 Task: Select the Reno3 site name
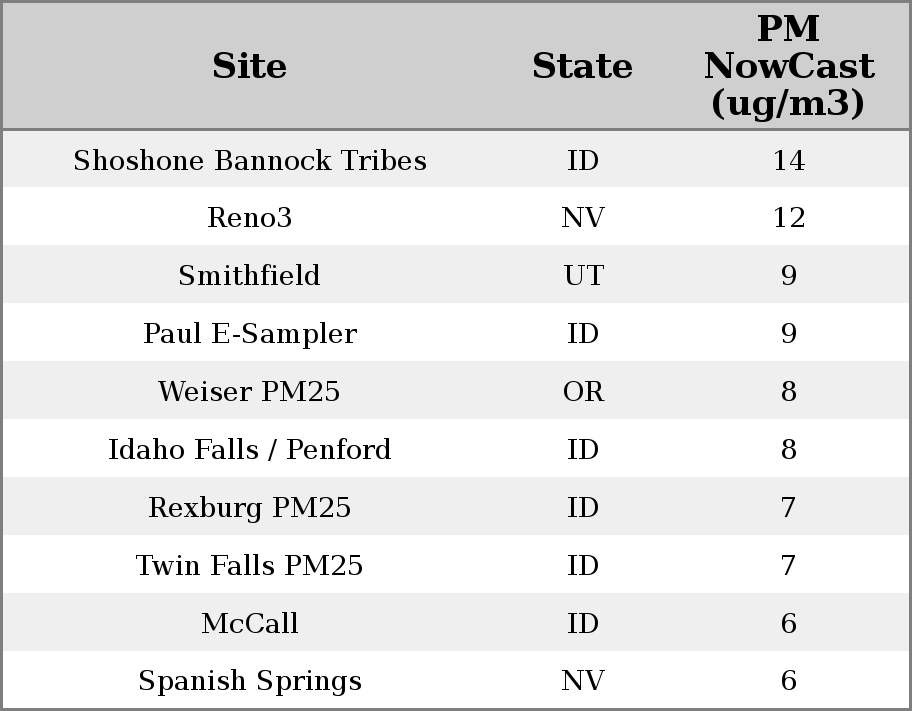coord(250,218)
